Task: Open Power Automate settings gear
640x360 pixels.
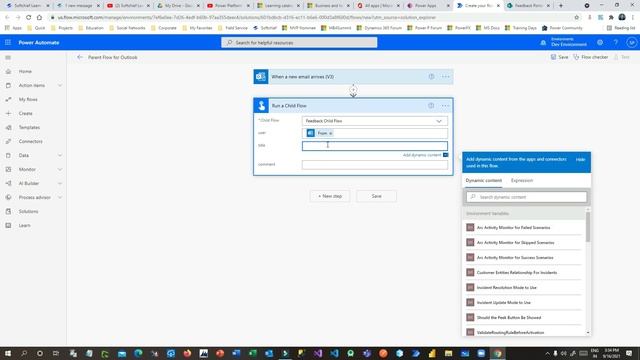Action: click(600, 42)
